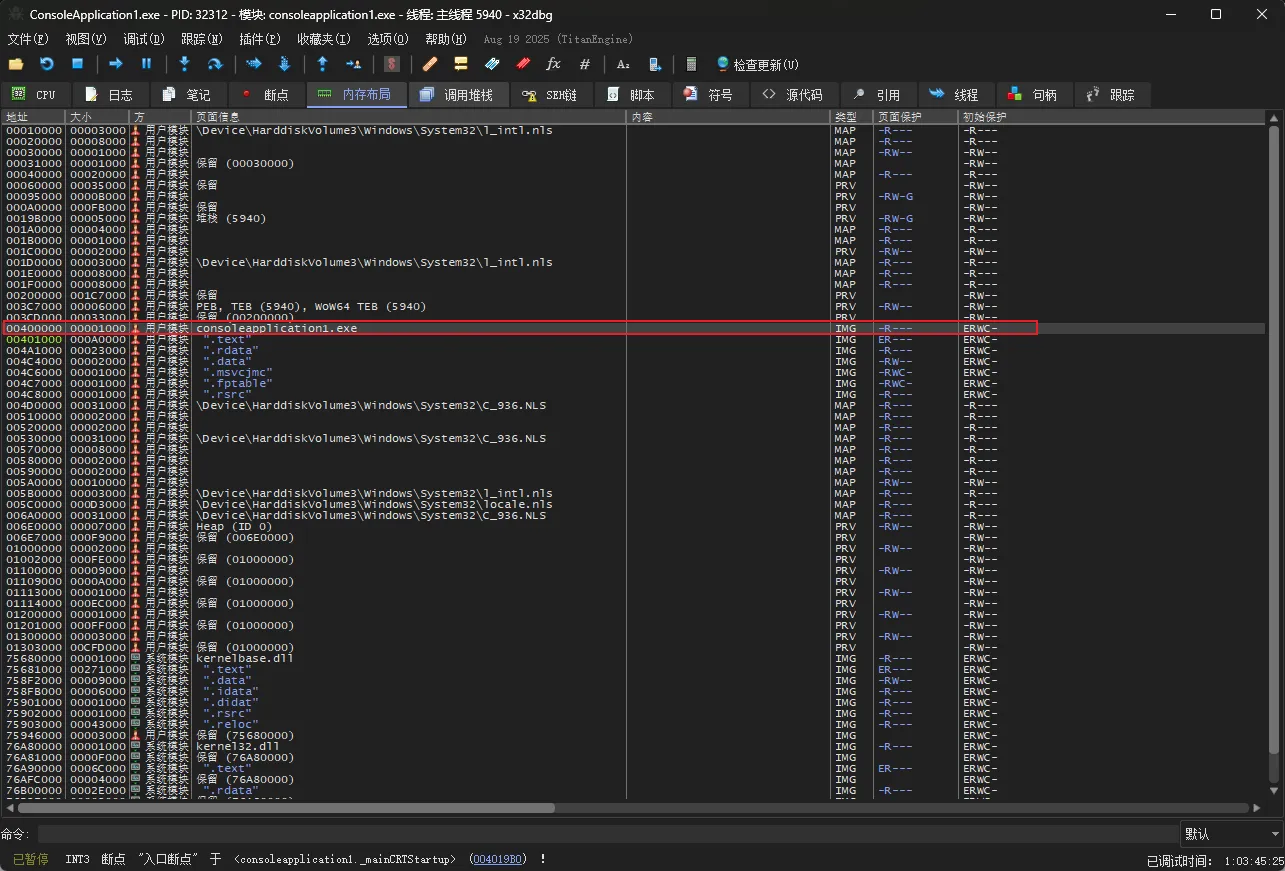This screenshot has height=871, width=1285.
Task: Click the 初始保护 column header
Action: [1112, 117]
